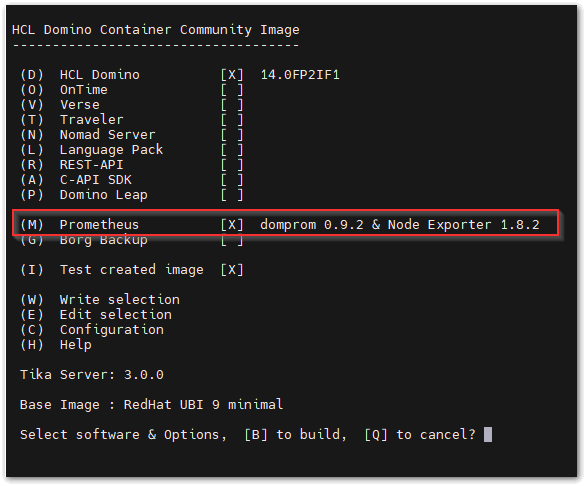This screenshot has height=486, width=586.
Task: Select the Borg Backup menu entry
Action: 104,240
